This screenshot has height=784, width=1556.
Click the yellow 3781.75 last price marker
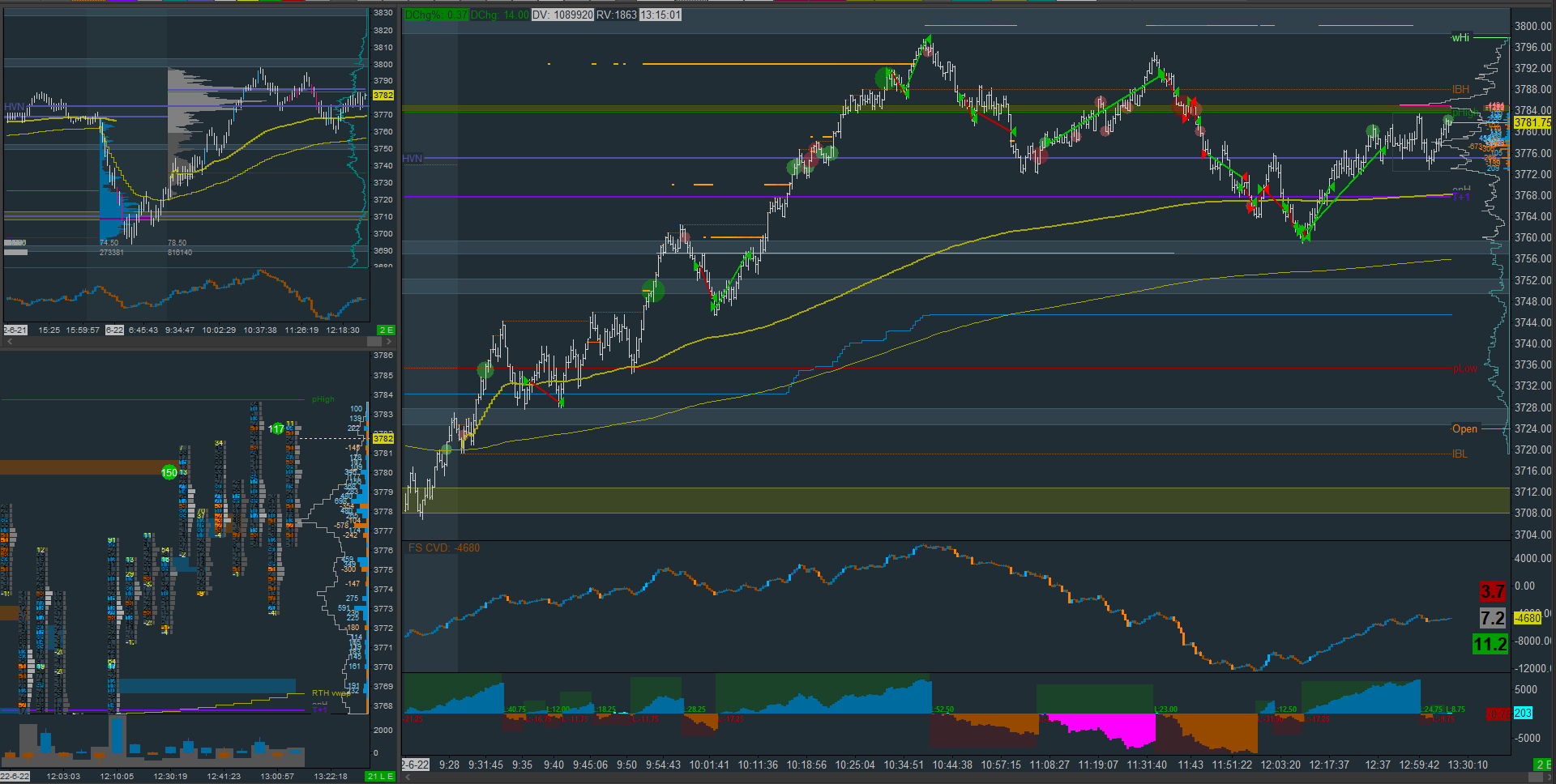[1532, 122]
